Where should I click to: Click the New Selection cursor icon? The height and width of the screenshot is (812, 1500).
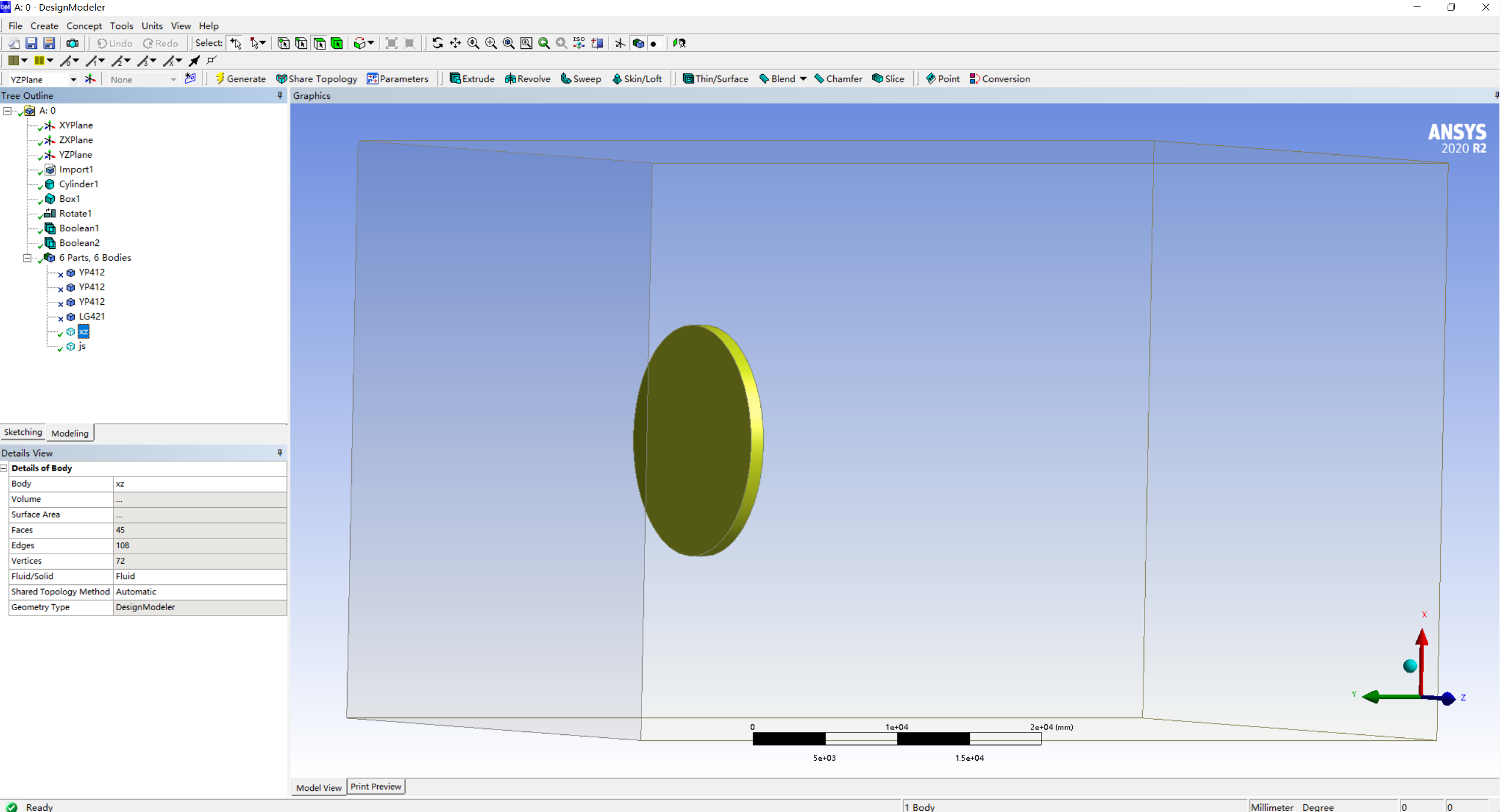click(x=236, y=43)
